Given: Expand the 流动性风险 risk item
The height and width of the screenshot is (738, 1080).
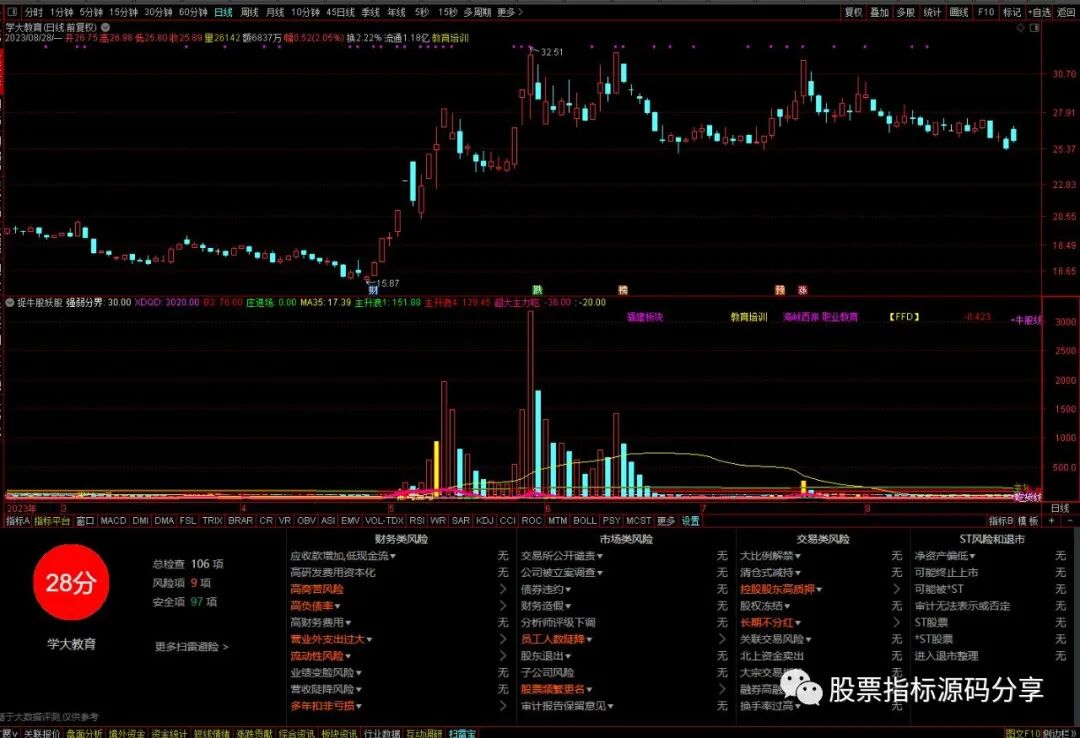Looking at the screenshot, I should (x=321, y=656).
